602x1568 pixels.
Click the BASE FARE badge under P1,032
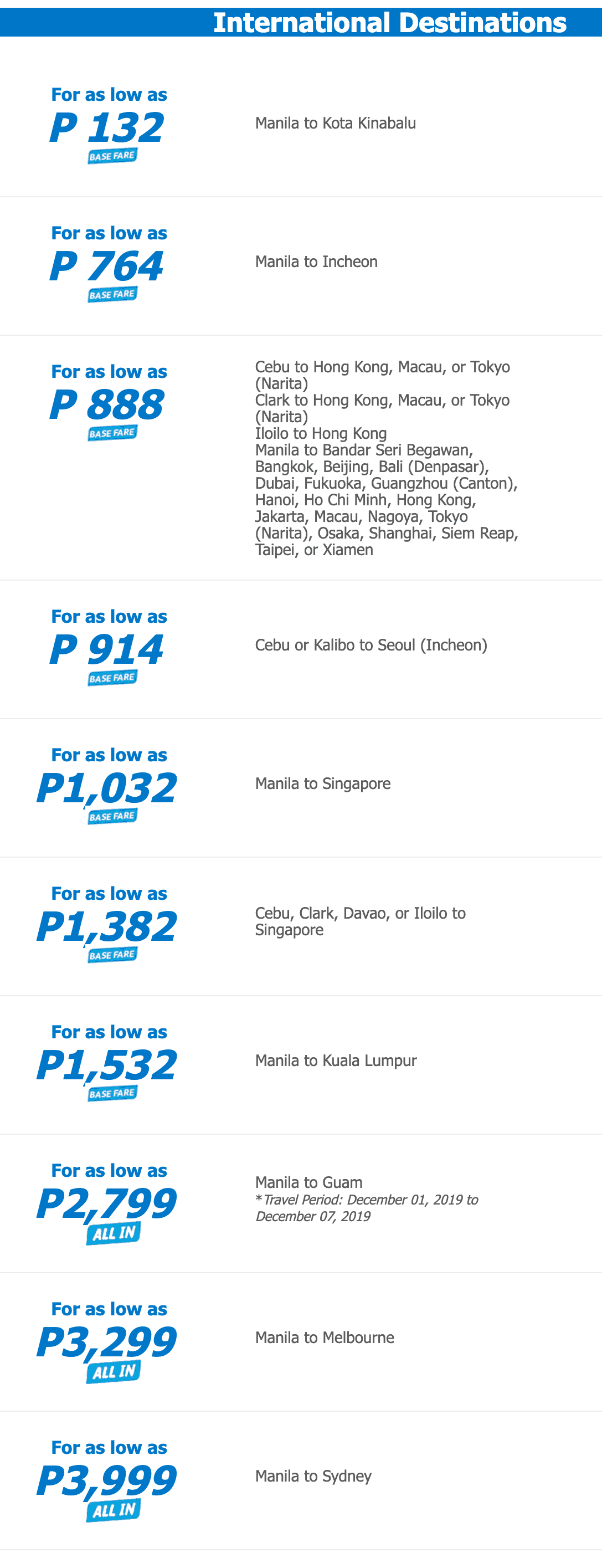pos(112,817)
